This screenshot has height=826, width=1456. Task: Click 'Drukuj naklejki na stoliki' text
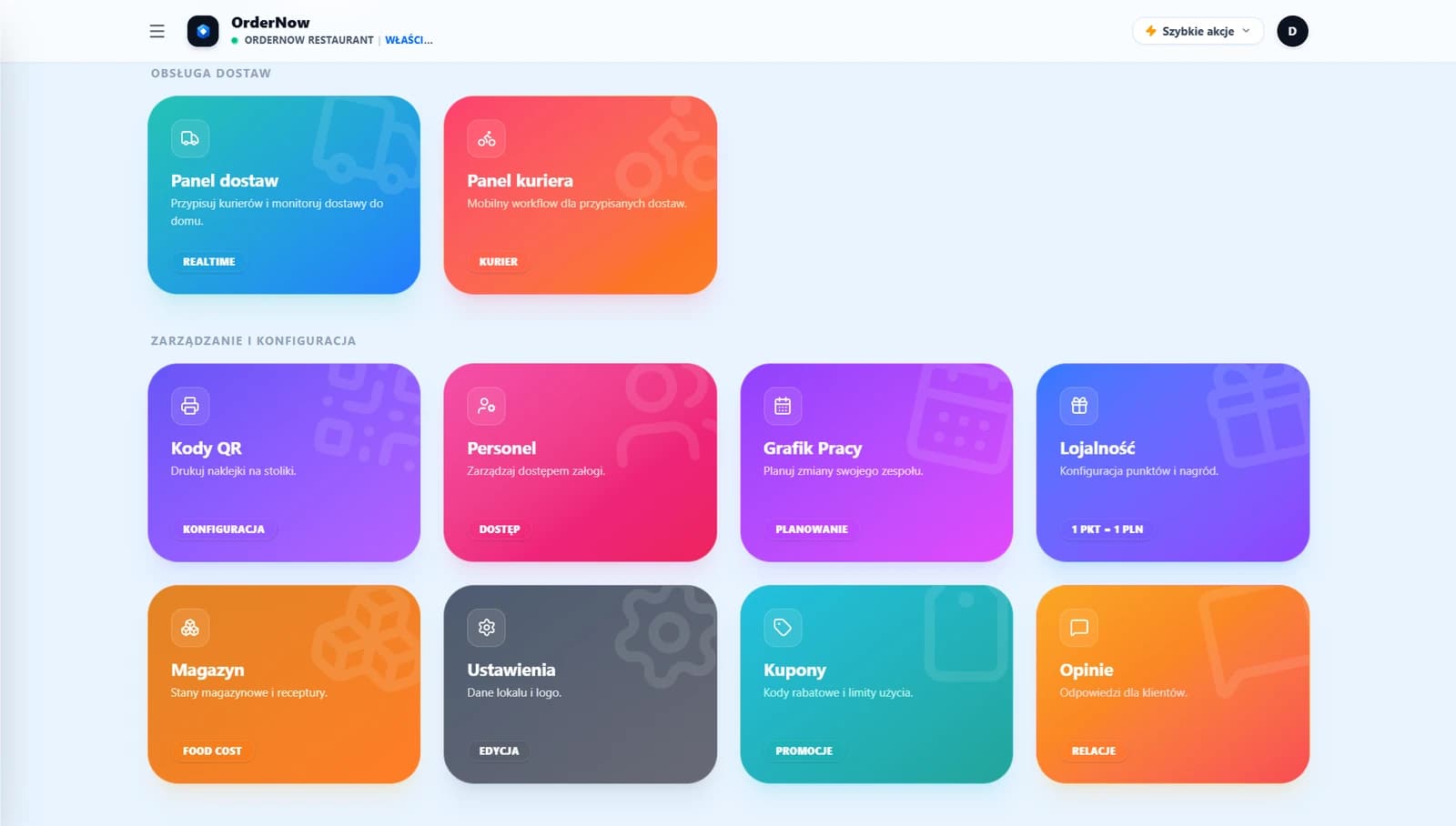[x=233, y=471]
